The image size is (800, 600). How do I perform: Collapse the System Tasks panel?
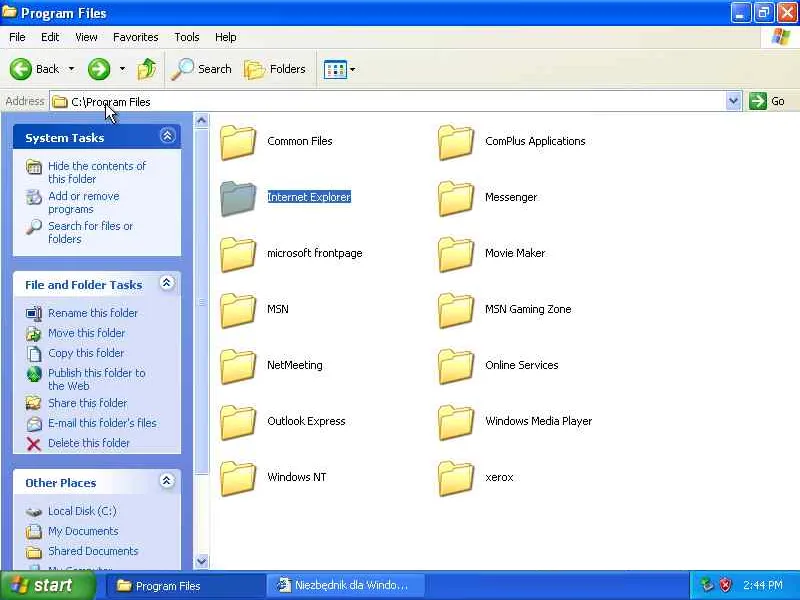pos(167,136)
